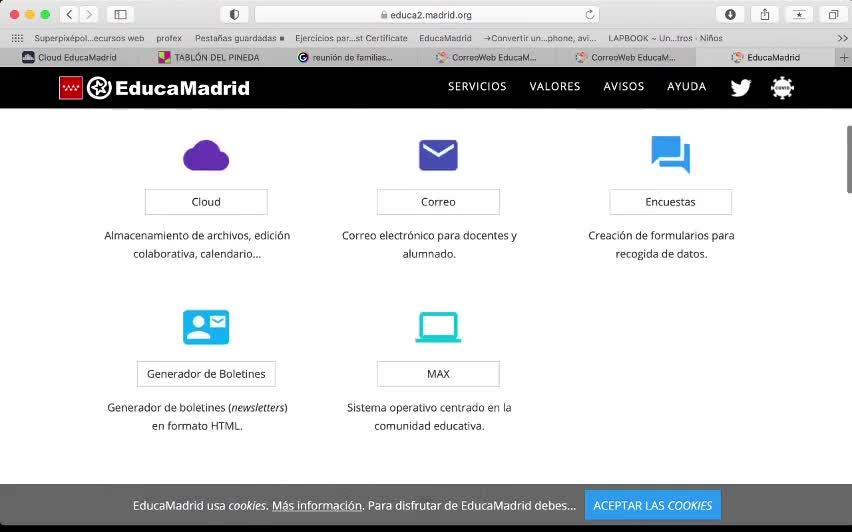Screen dimensions: 852x532
Task: Open the Ejercicios par...st Certificate bookmark
Action: coord(351,38)
